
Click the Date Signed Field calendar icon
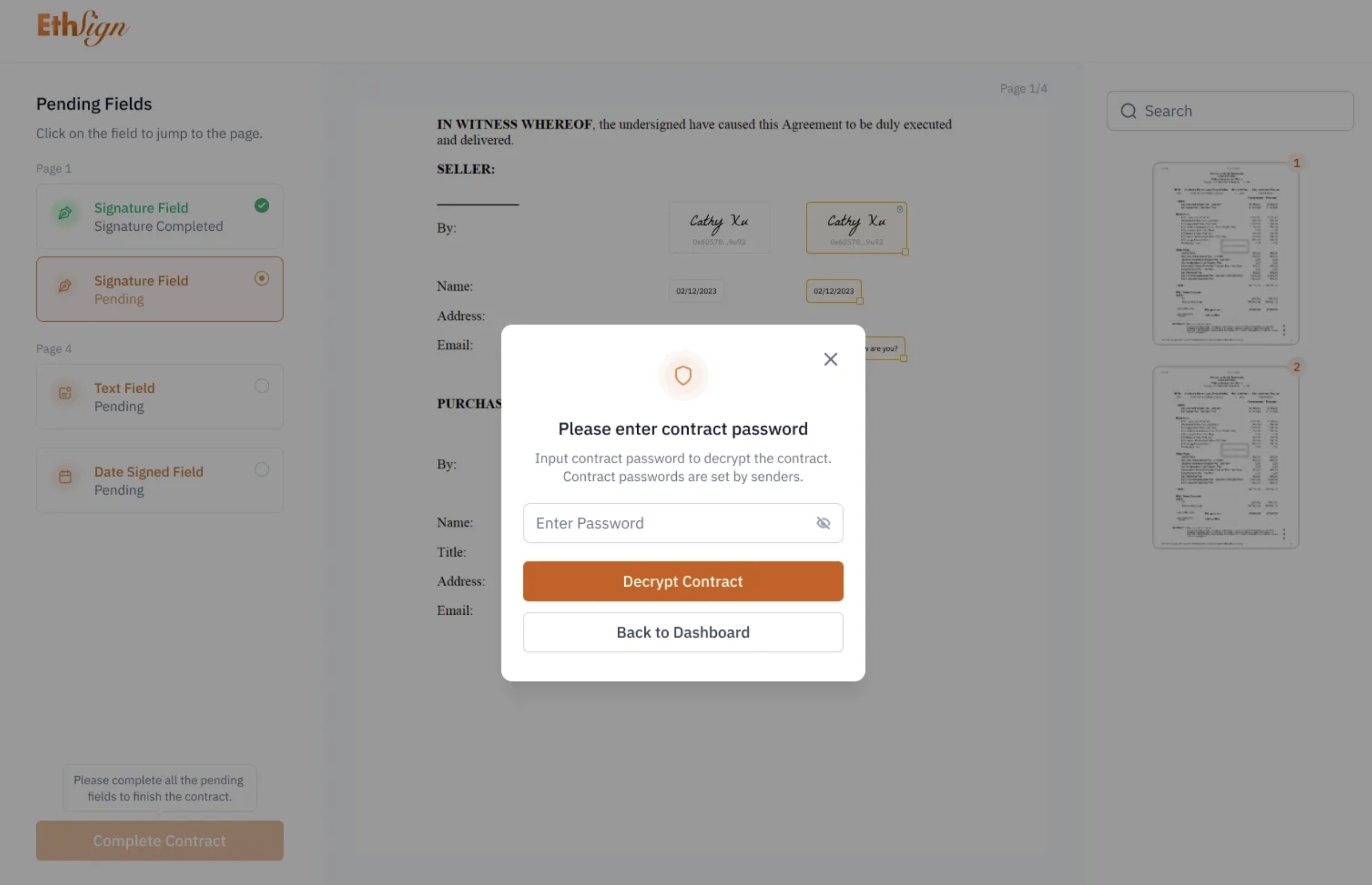tap(66, 477)
